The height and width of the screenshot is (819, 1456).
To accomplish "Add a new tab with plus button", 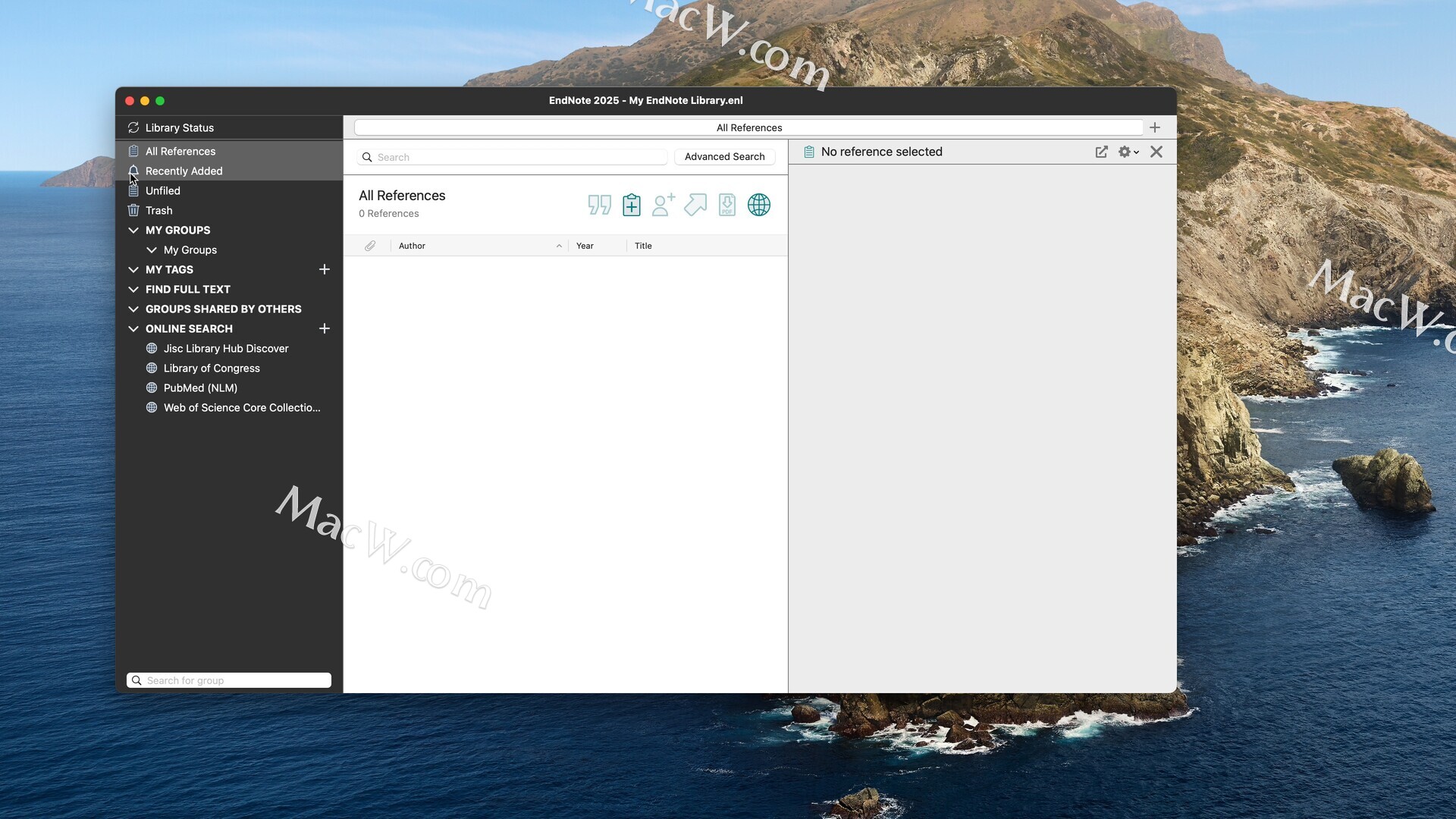I will pyautogui.click(x=1155, y=127).
